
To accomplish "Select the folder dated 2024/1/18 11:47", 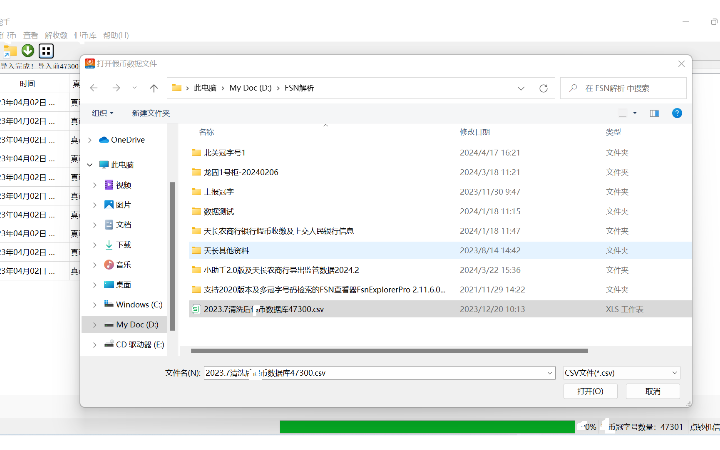I will [440, 231].
